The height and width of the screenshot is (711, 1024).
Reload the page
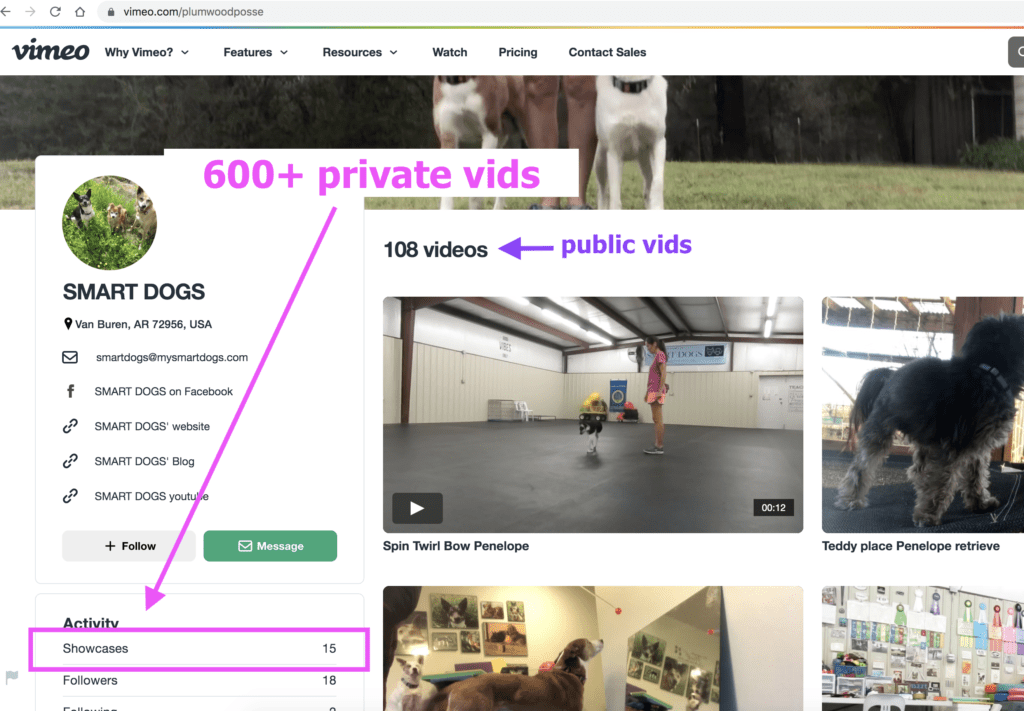tap(56, 12)
